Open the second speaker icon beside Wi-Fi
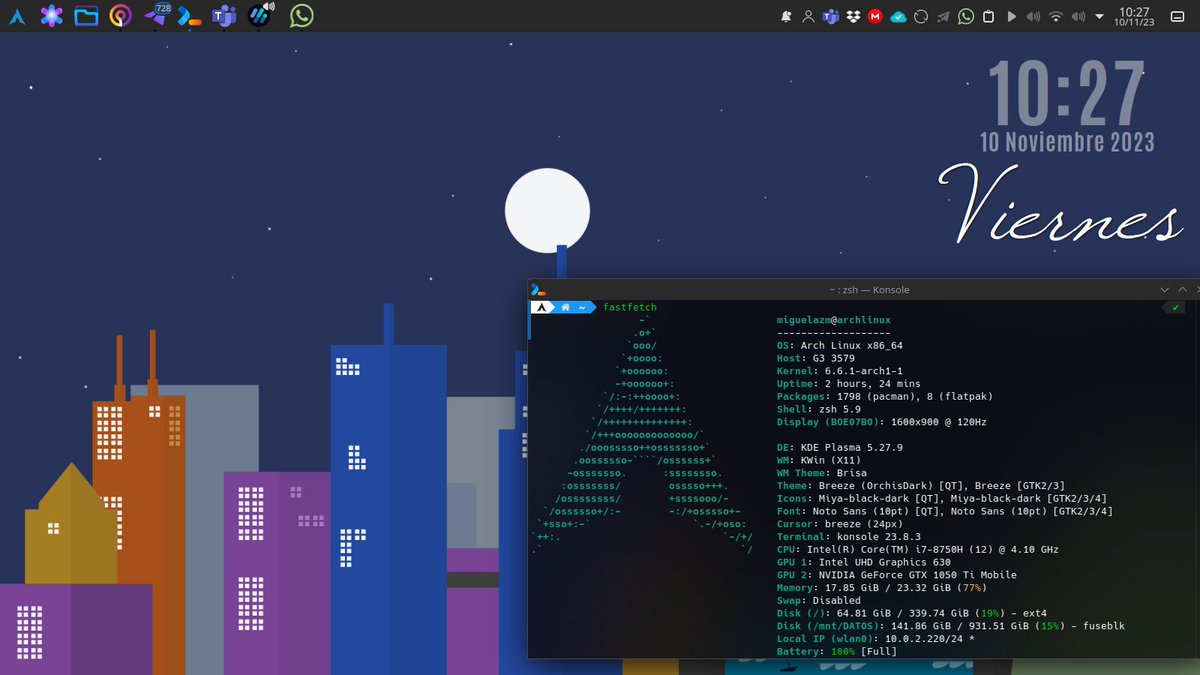Viewport: 1200px width, 675px height. point(1078,17)
